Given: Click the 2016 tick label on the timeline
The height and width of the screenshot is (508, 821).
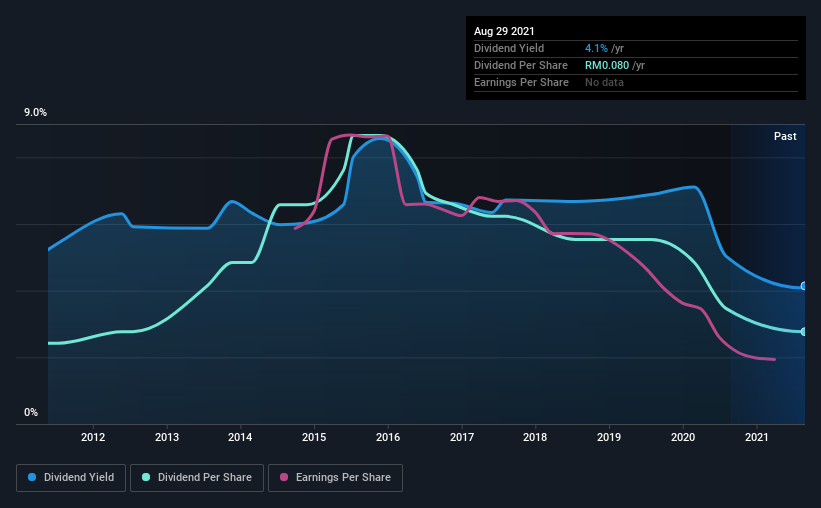Looking at the screenshot, I should [388, 437].
